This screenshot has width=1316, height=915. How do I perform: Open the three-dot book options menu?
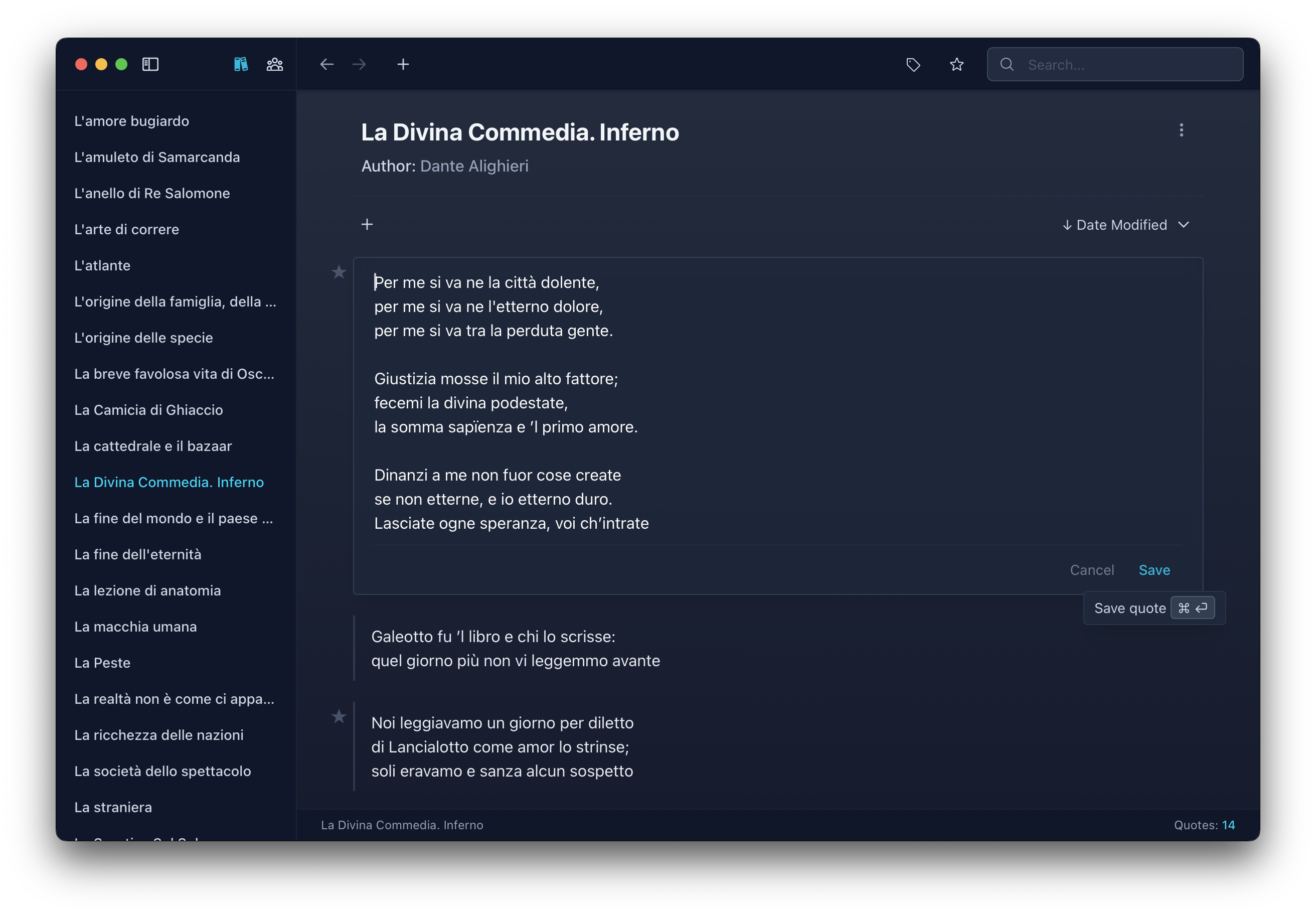tap(1182, 130)
